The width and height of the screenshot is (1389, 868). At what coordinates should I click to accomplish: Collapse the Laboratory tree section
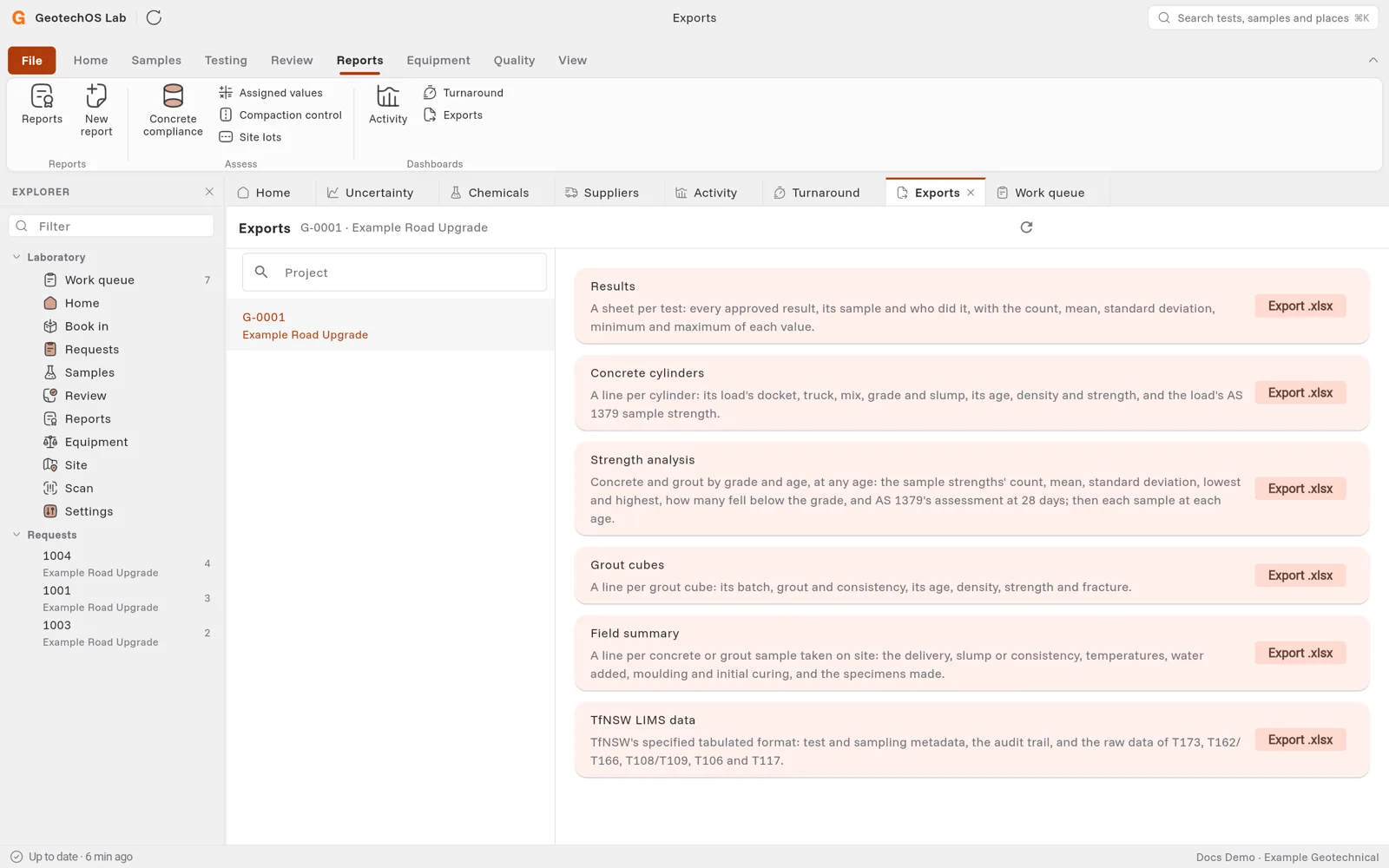(x=16, y=257)
